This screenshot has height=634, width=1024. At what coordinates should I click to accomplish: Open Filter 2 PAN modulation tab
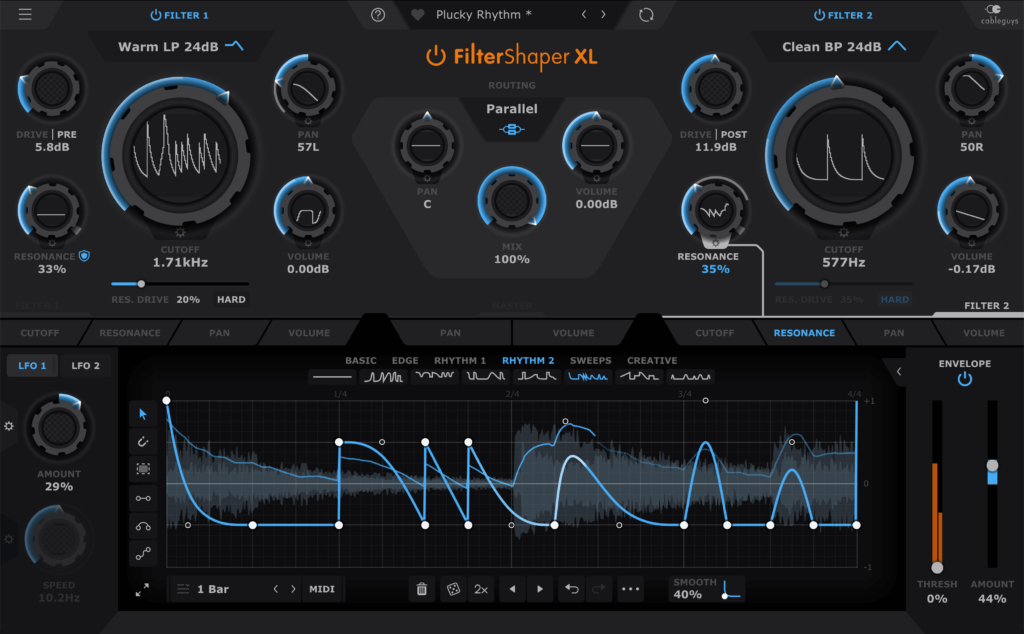[893, 333]
